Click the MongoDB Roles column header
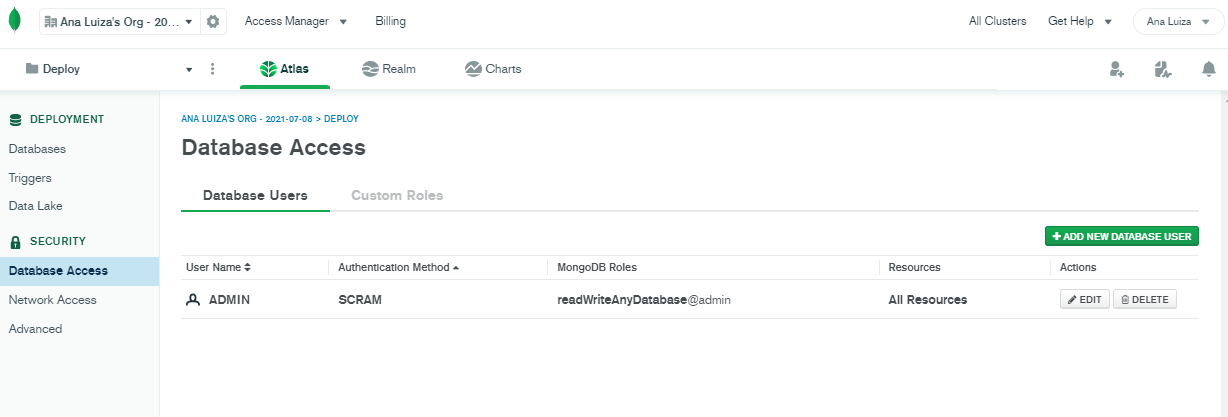Viewport: 1228px width, 417px height. coord(597,267)
